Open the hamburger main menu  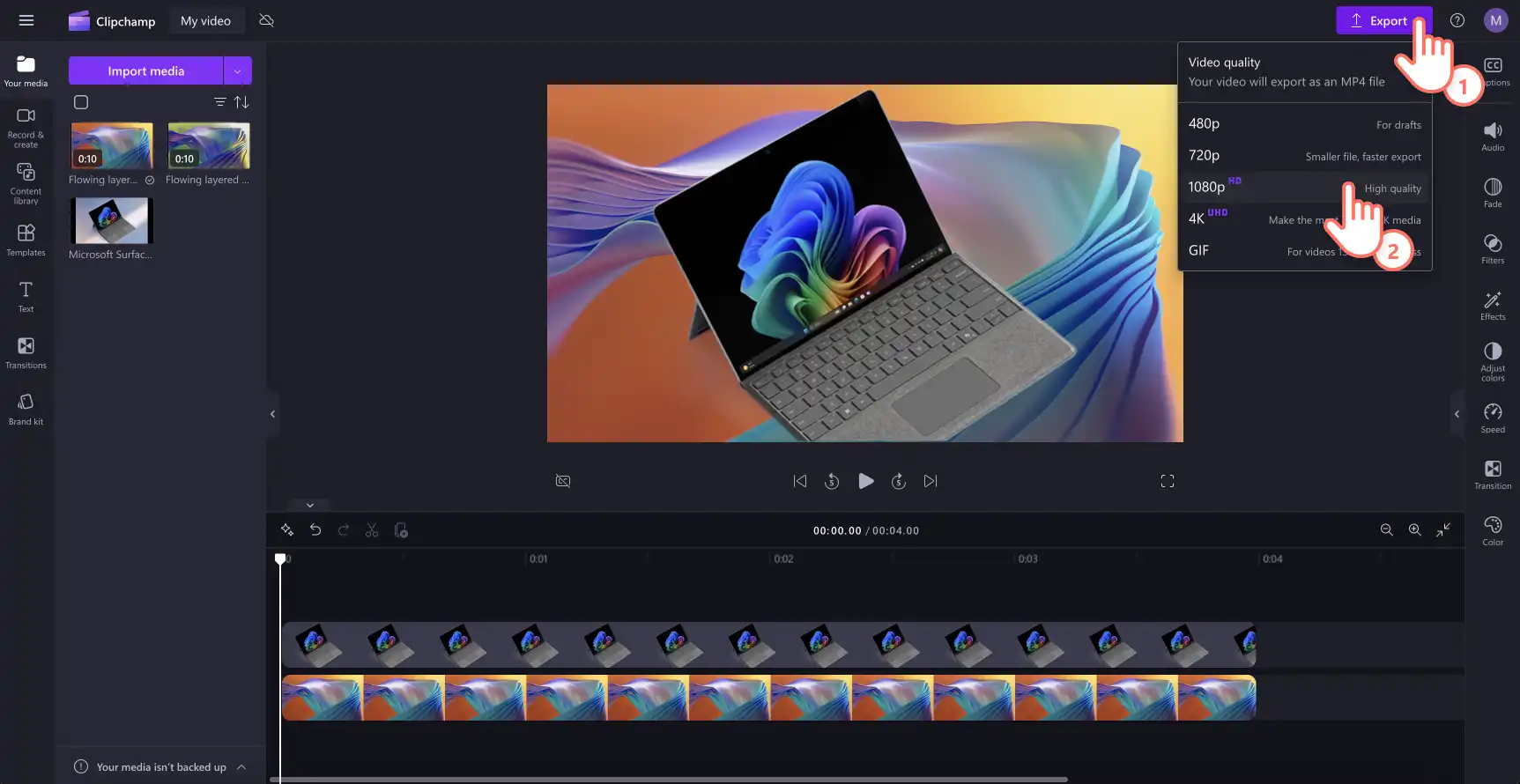(x=26, y=20)
